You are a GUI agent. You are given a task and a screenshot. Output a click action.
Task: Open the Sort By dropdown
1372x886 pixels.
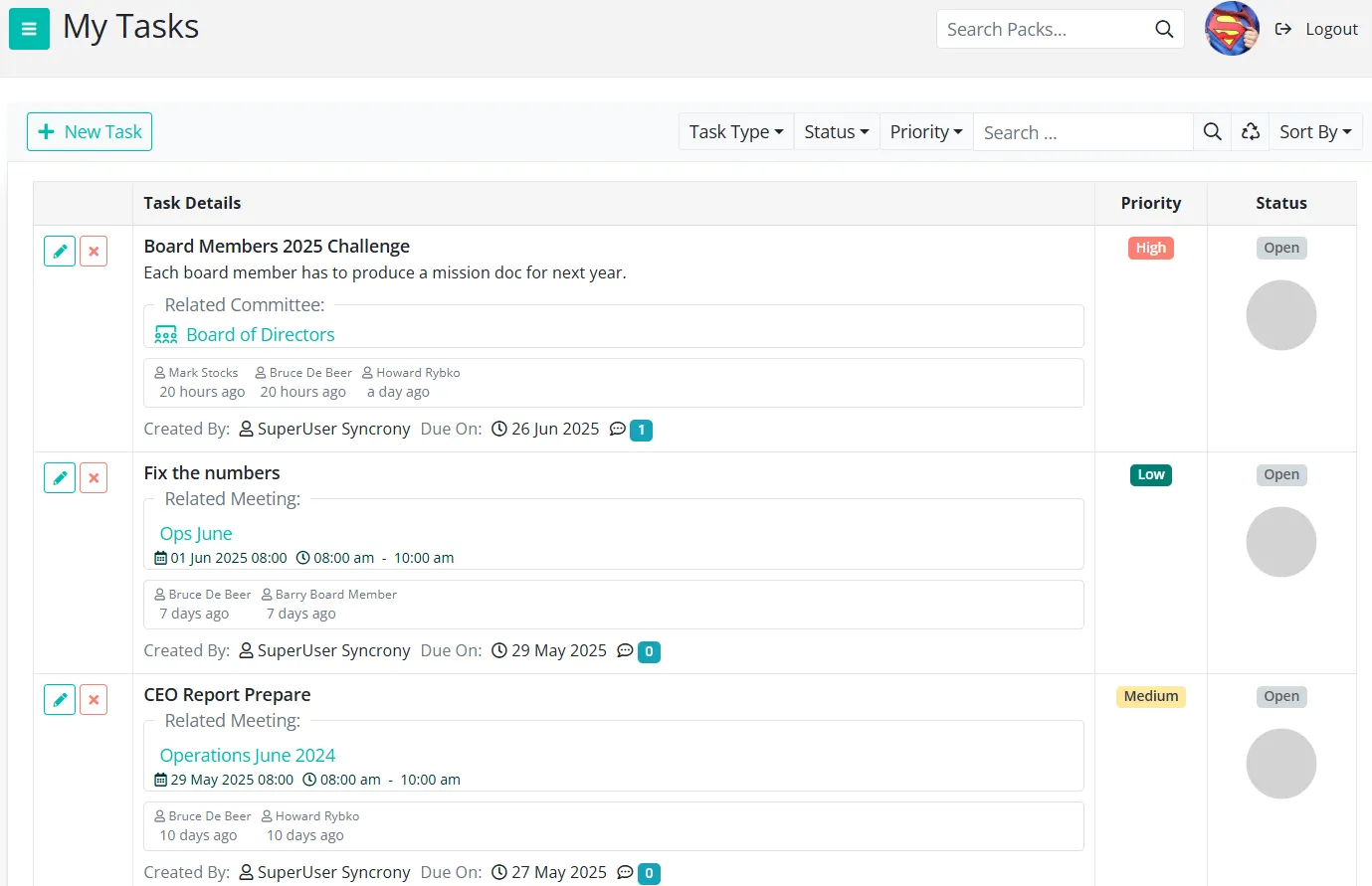point(1314,132)
